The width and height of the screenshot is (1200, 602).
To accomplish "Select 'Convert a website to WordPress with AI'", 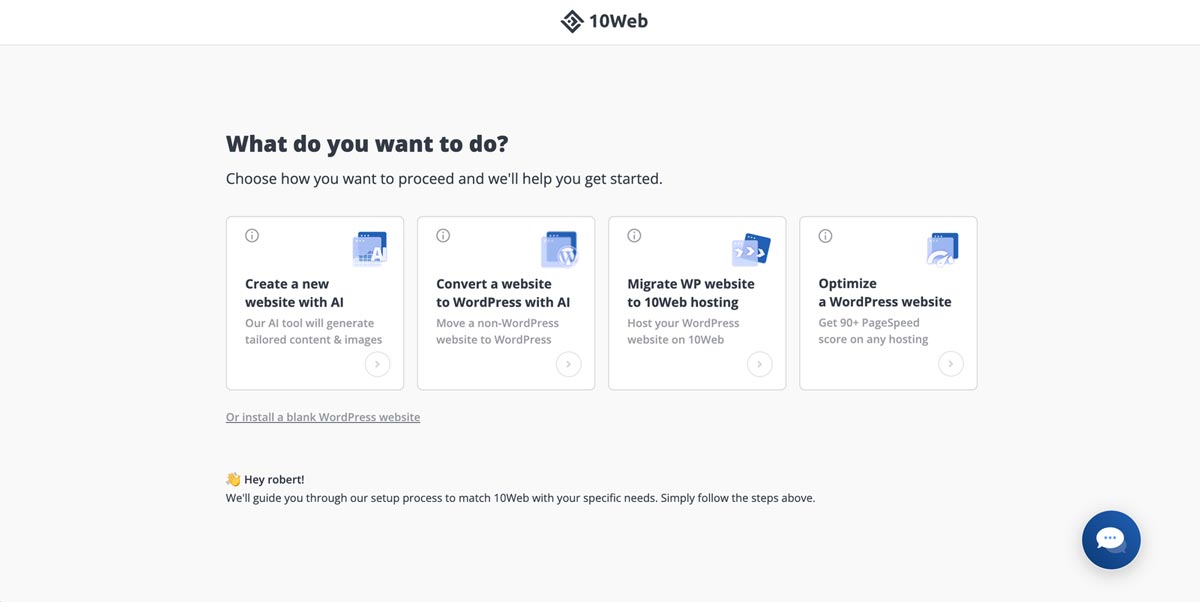I will coord(503,293).
